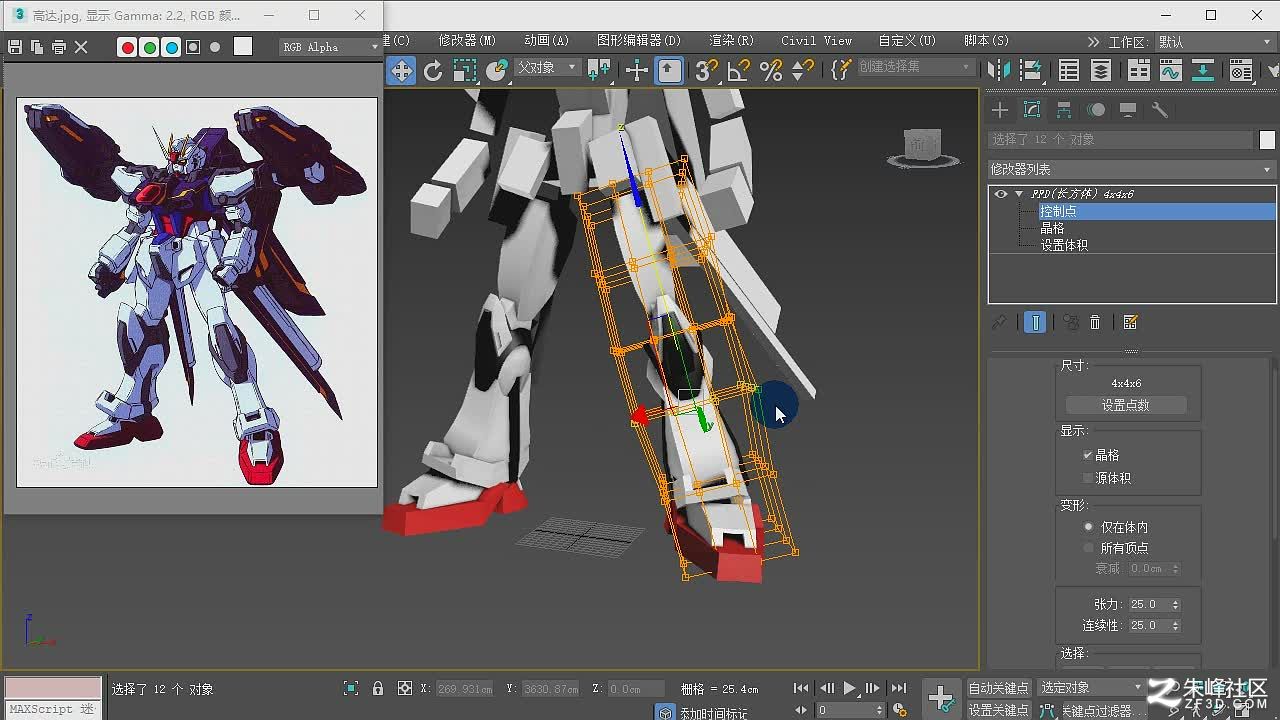Toggle alpha channel display
This screenshot has height=720, width=1280.
[x=193, y=47]
